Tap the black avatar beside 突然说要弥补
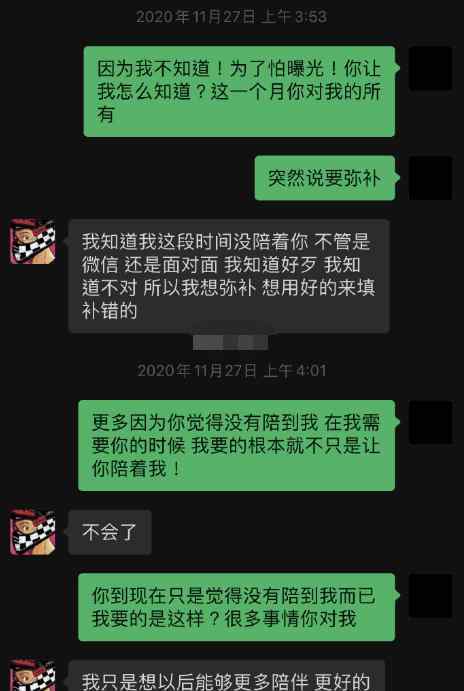 (x=431, y=178)
